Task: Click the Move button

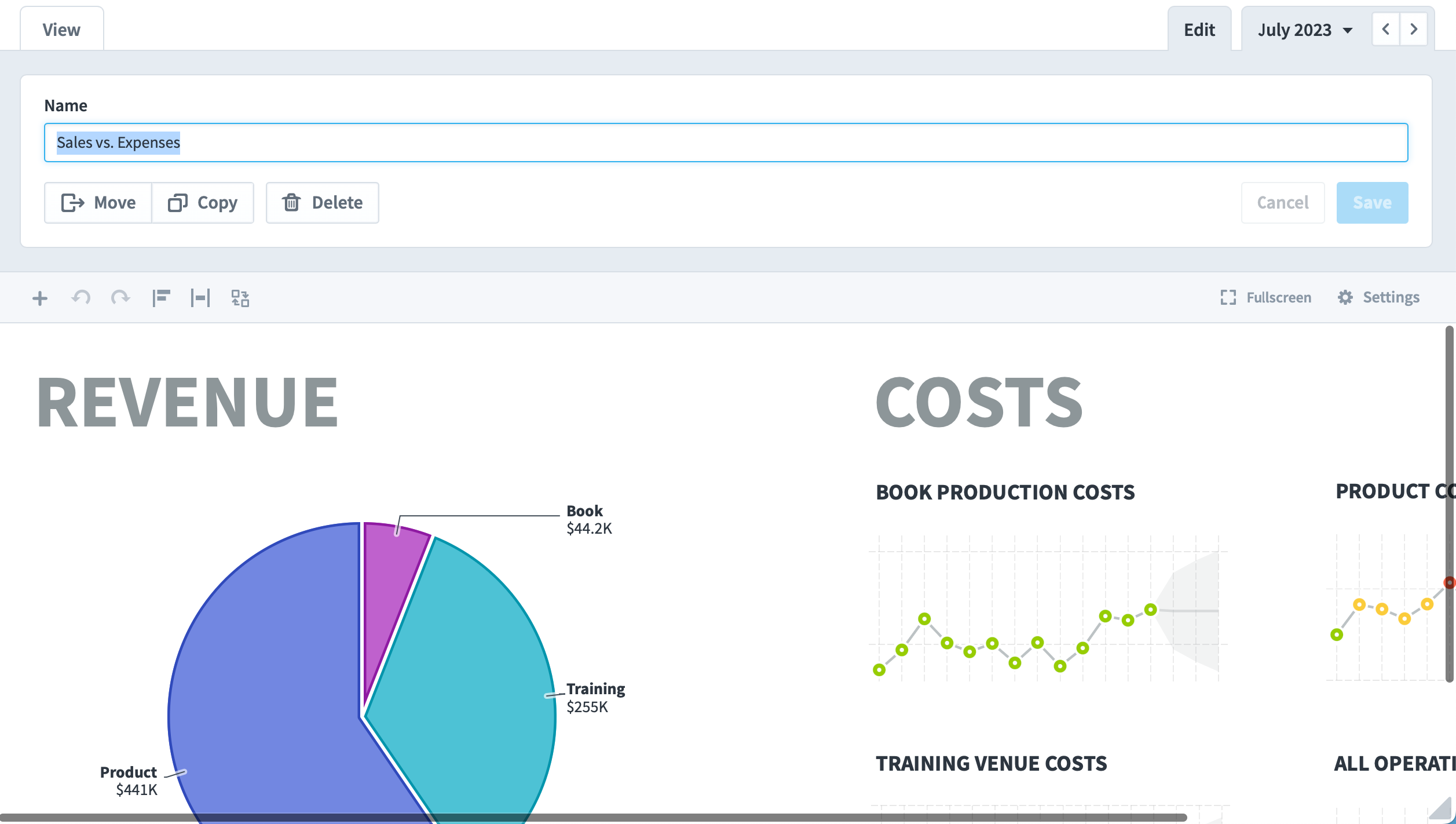Action: click(98, 203)
